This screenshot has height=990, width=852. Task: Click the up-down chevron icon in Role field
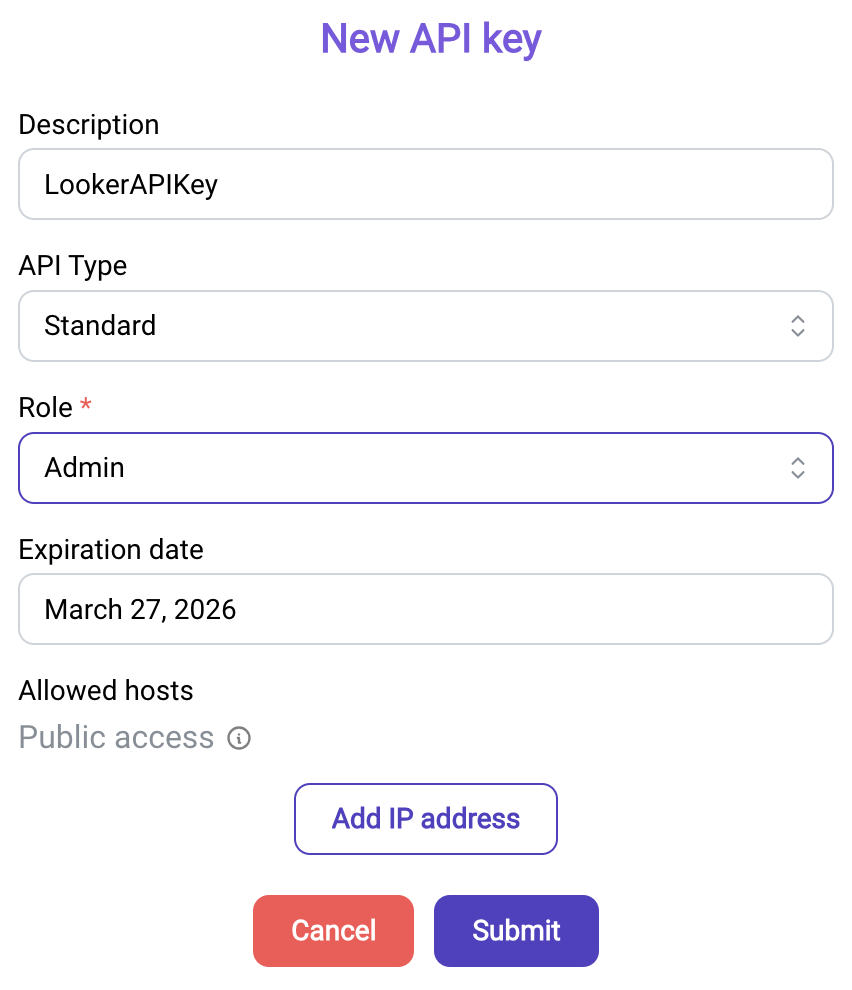pos(798,468)
